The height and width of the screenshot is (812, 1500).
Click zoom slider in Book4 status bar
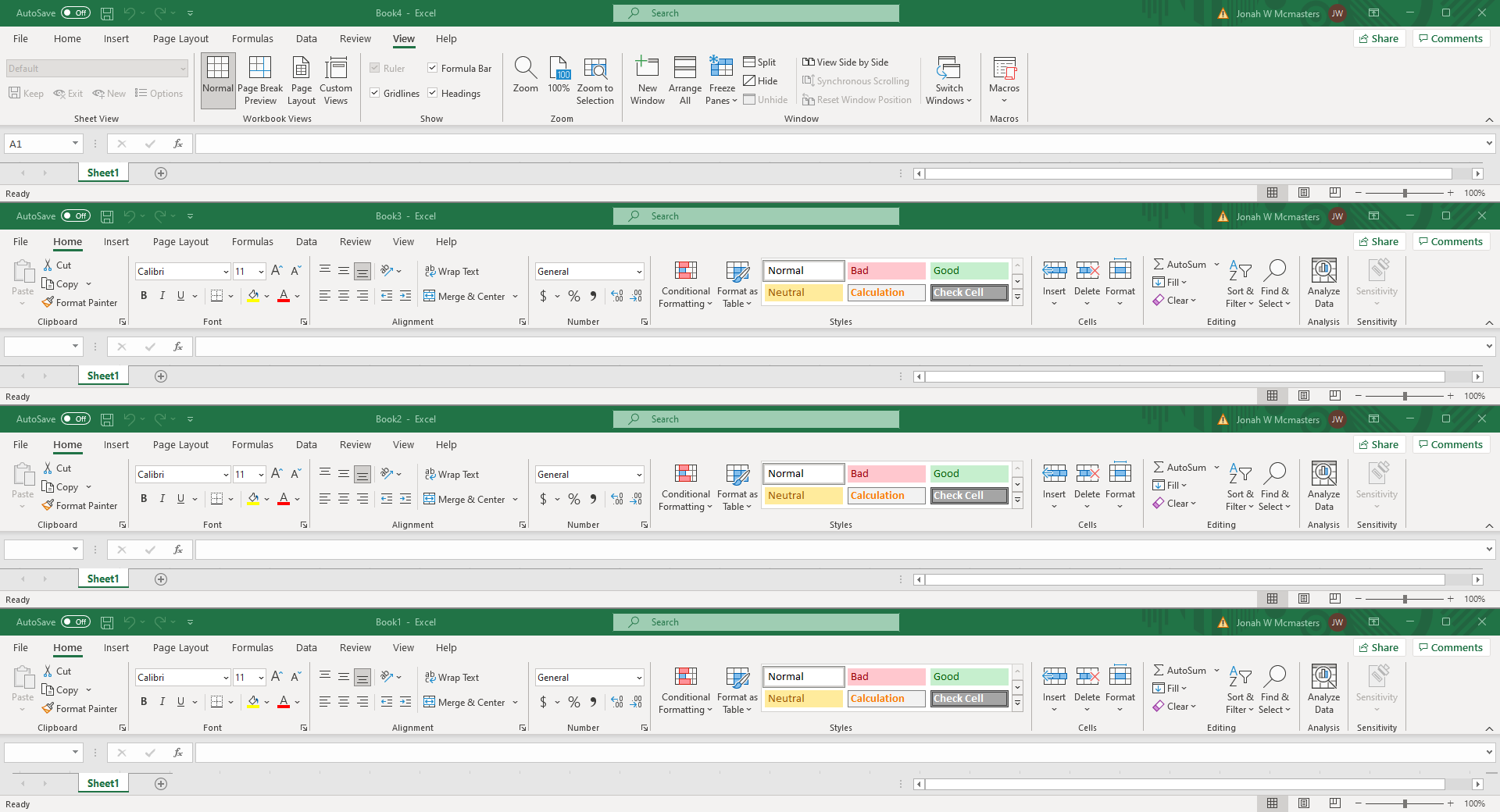pyautogui.click(x=1404, y=193)
